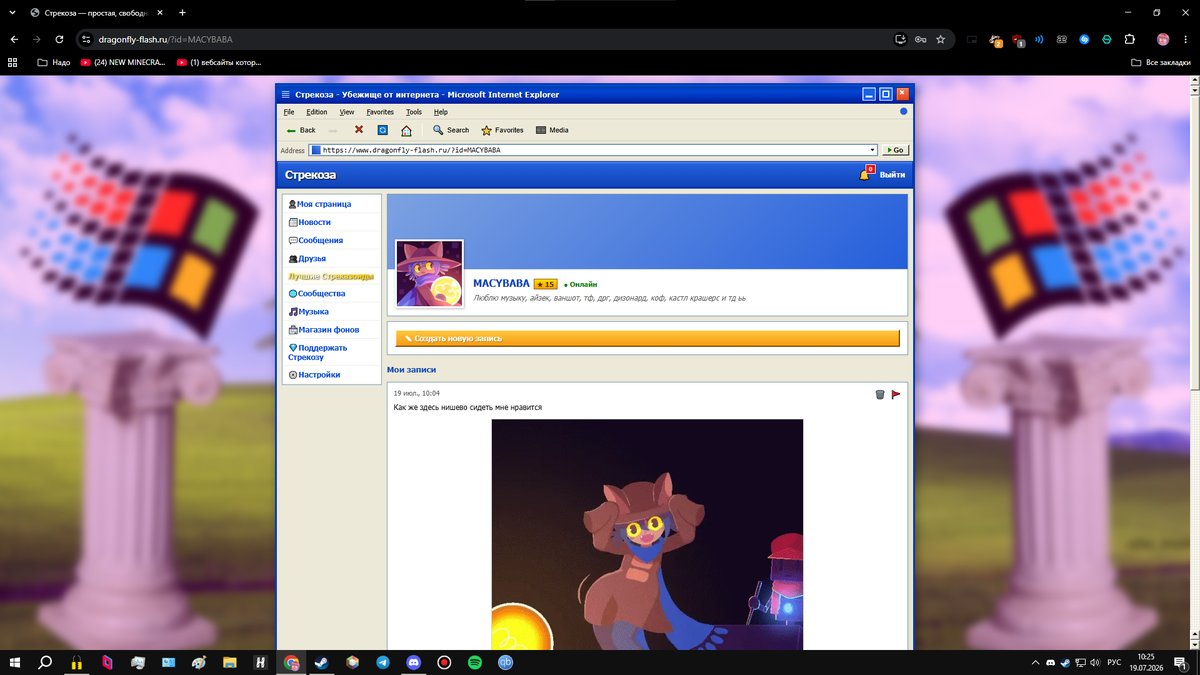Open Chrome tab search dropdown arrow
This screenshot has height=675, width=1200.
[x=12, y=13]
